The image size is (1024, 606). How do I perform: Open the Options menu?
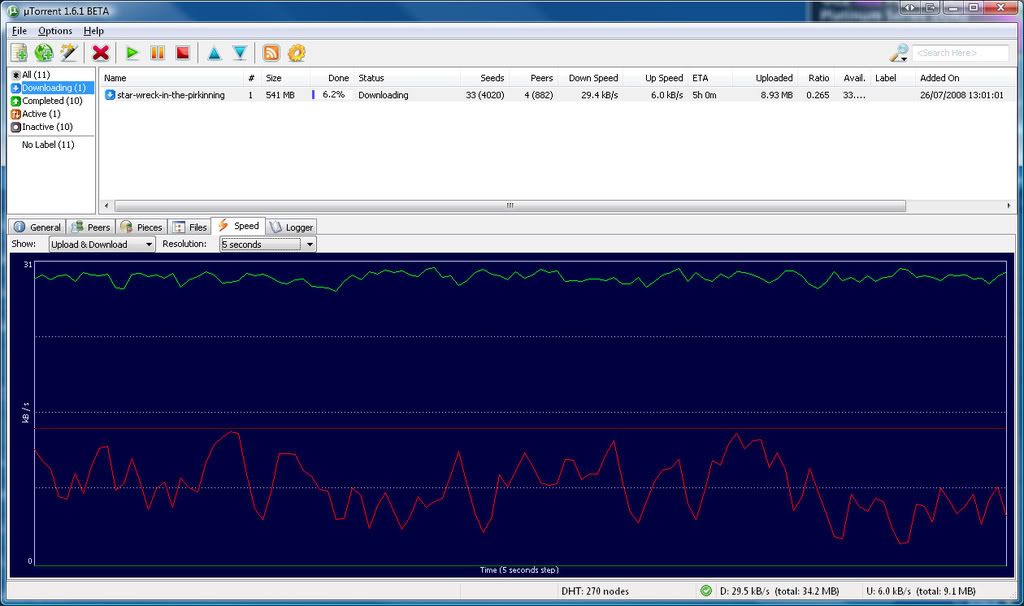coord(55,31)
